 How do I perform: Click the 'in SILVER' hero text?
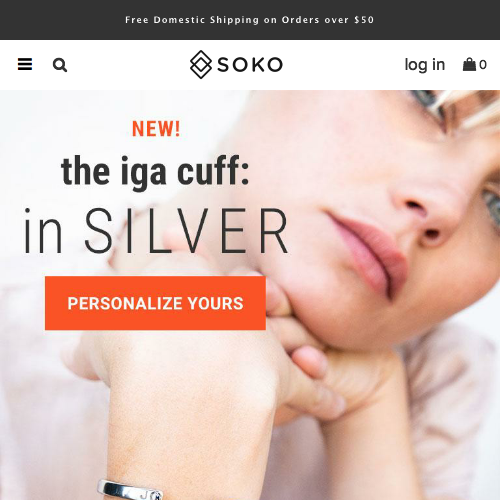tap(156, 231)
